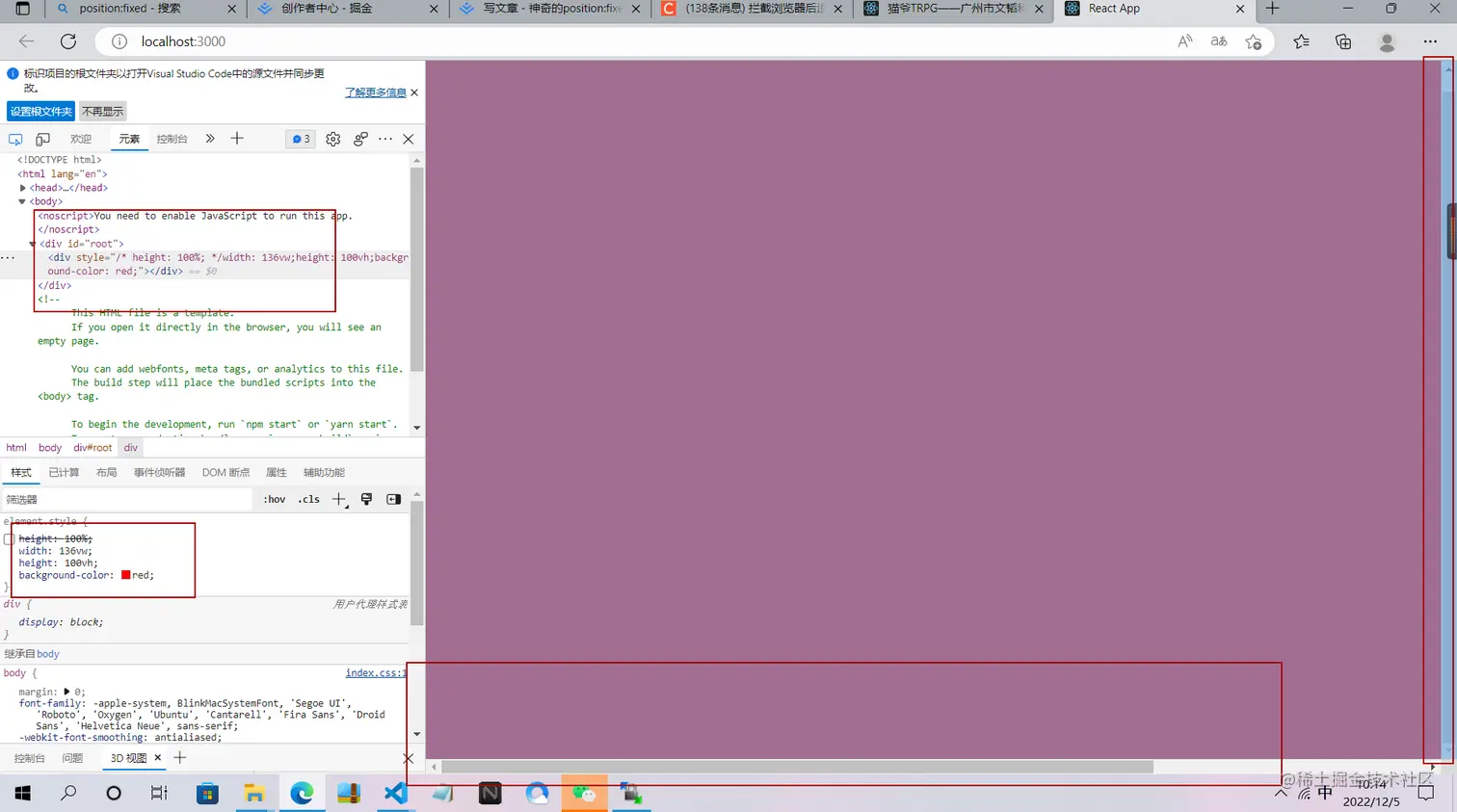Switch to the 欢迎 DevTools tab
1457x812 pixels.
81,139
